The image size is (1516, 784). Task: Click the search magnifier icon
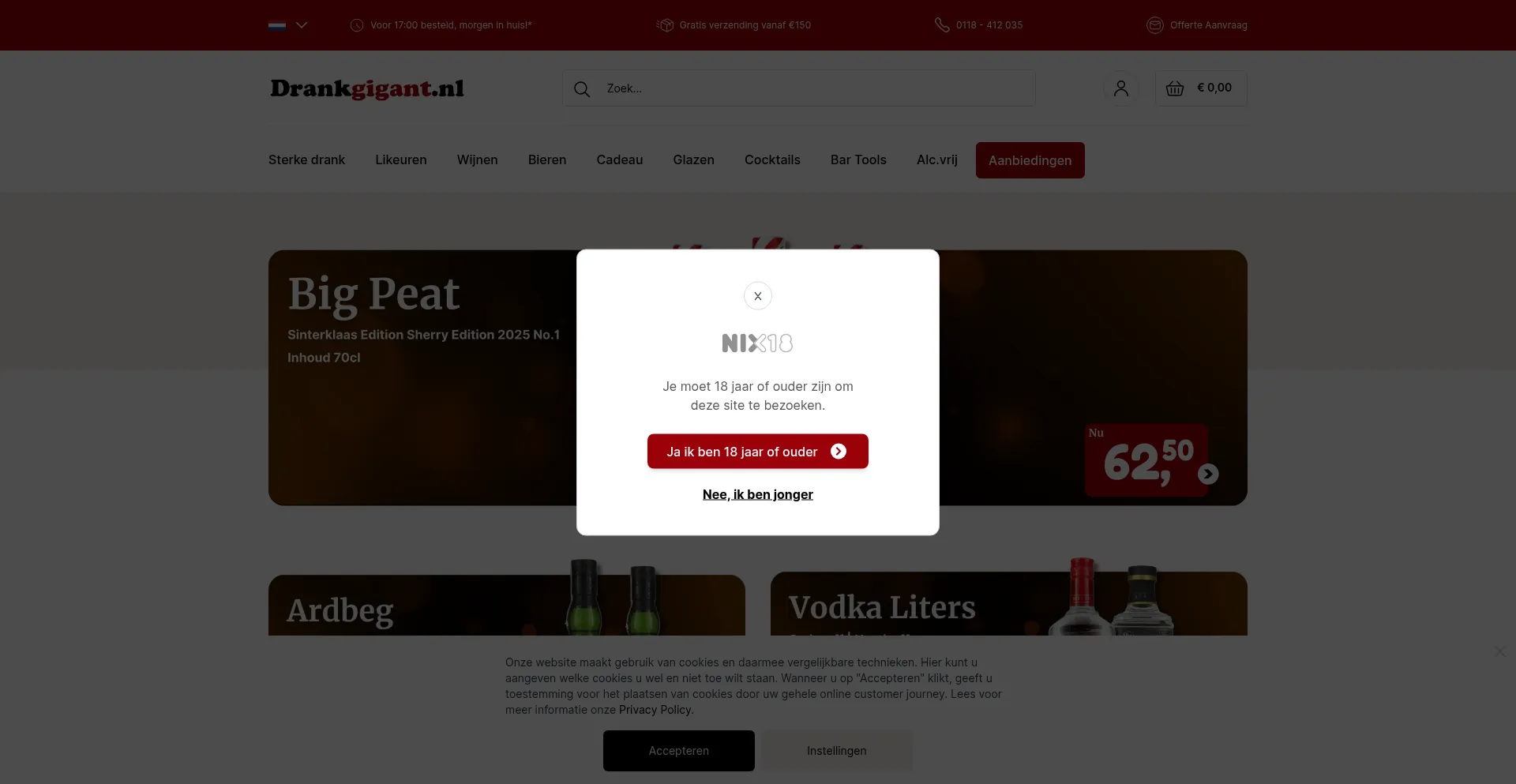[x=582, y=89]
